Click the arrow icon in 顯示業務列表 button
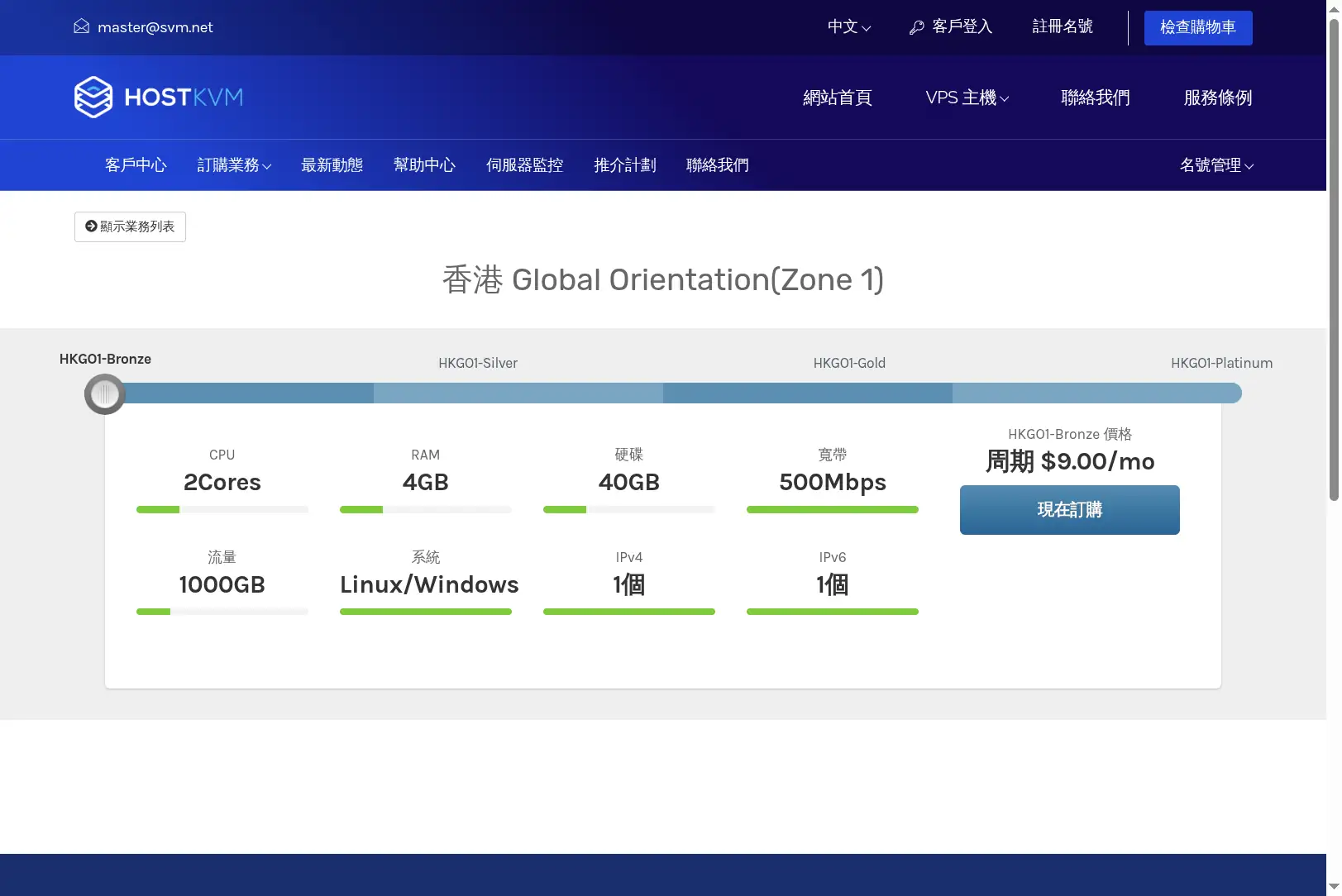The image size is (1342, 896). (x=91, y=226)
